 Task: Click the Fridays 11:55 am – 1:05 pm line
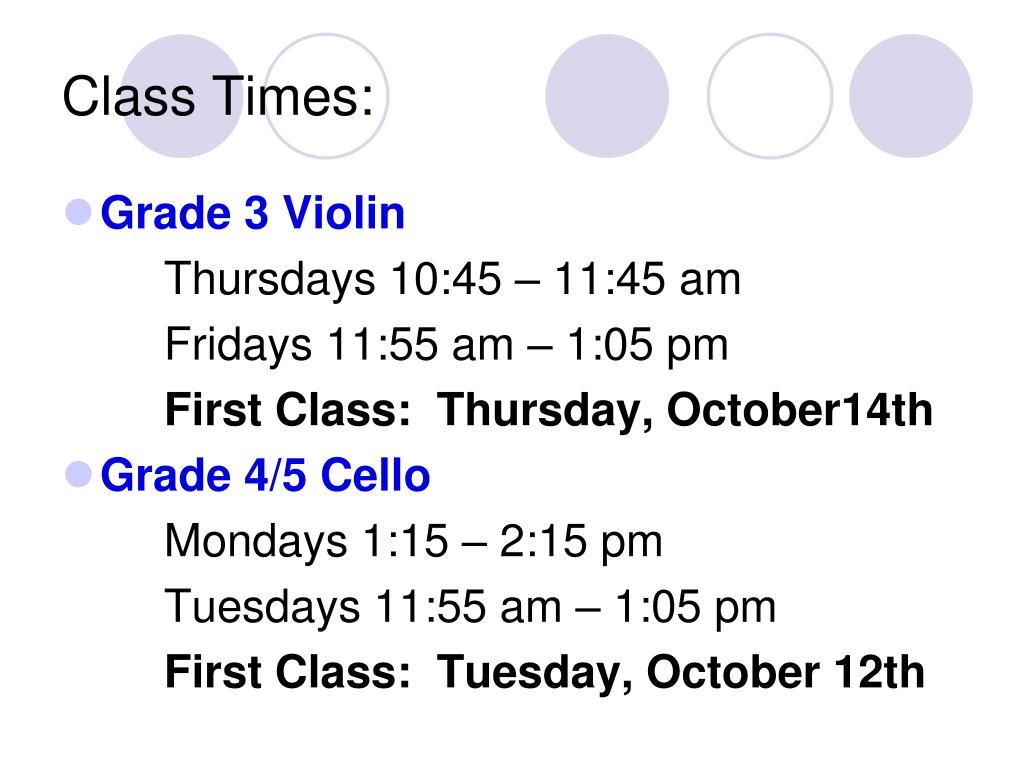(447, 344)
